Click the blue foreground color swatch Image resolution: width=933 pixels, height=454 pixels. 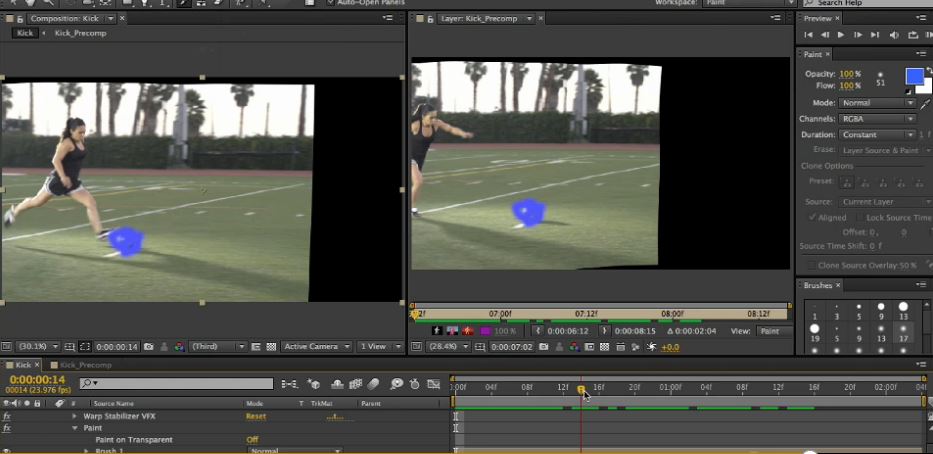tap(914, 76)
